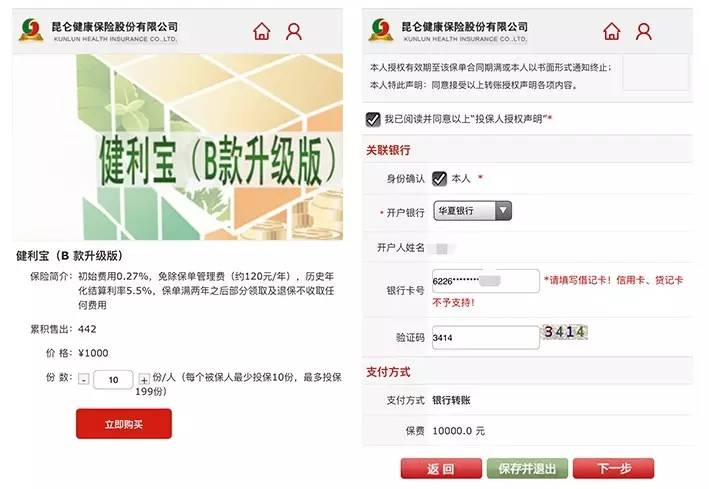The height and width of the screenshot is (489, 709).
Task: Toggle the 本人 identity confirmation checkbox
Action: [x=439, y=179]
